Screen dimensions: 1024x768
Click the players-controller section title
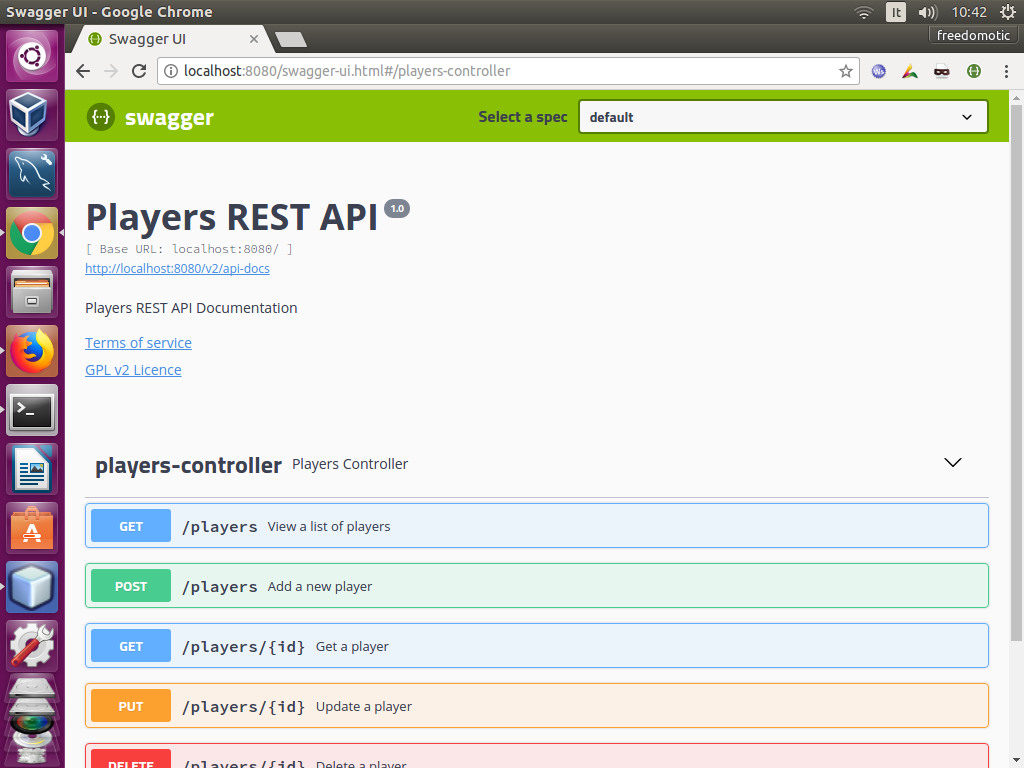click(189, 465)
